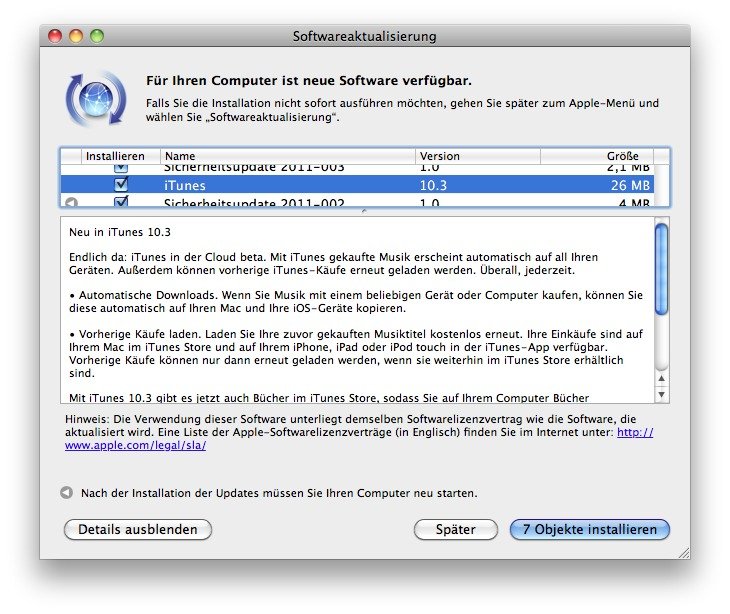This screenshot has width=730, height=614.
Task: Click the restart-required icon beside the restart notice
Action: point(67,493)
